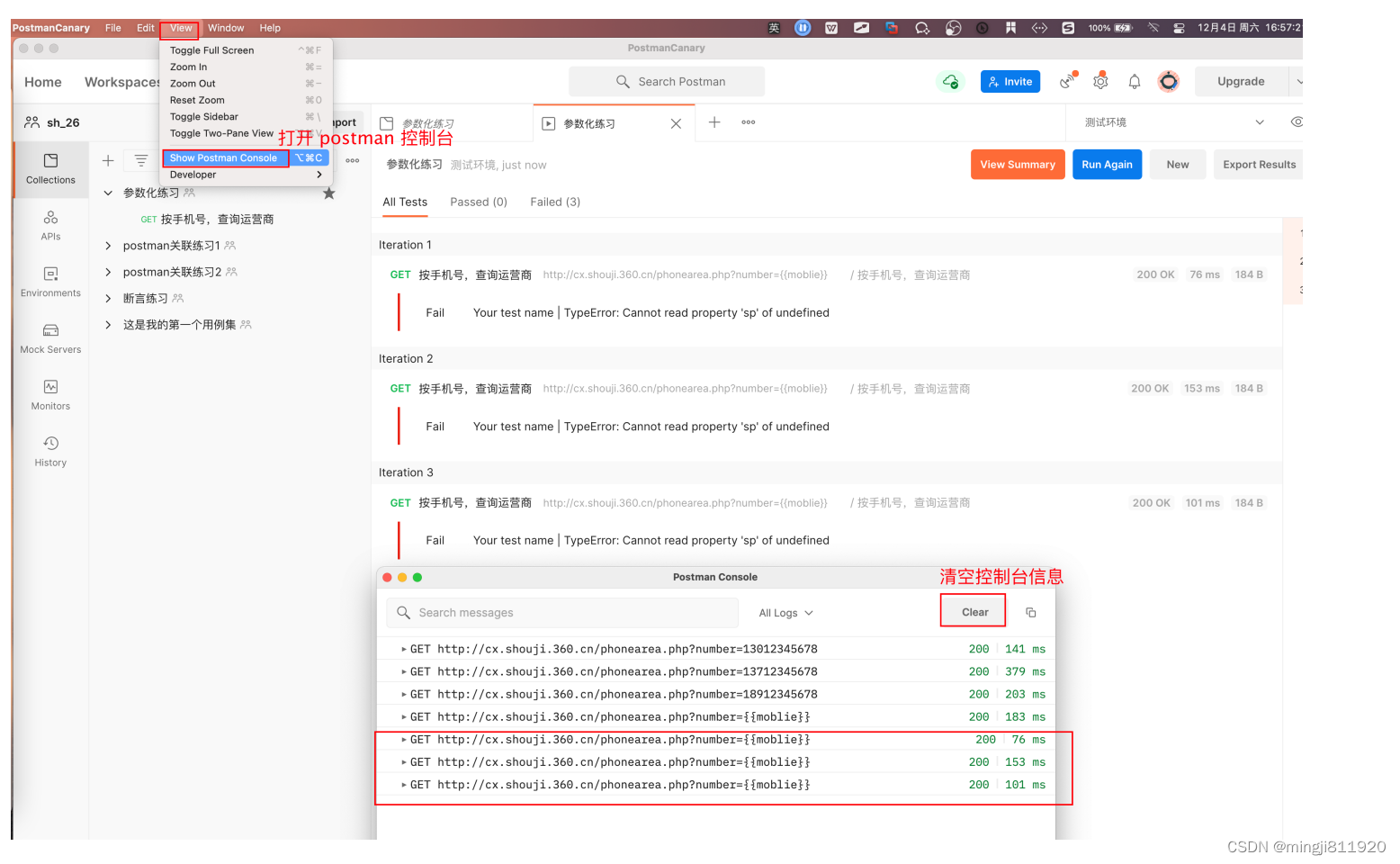Image resolution: width=1400 pixels, height=864 pixels.
Task: Open the 测试环境 environment dropdown
Action: tap(1173, 122)
